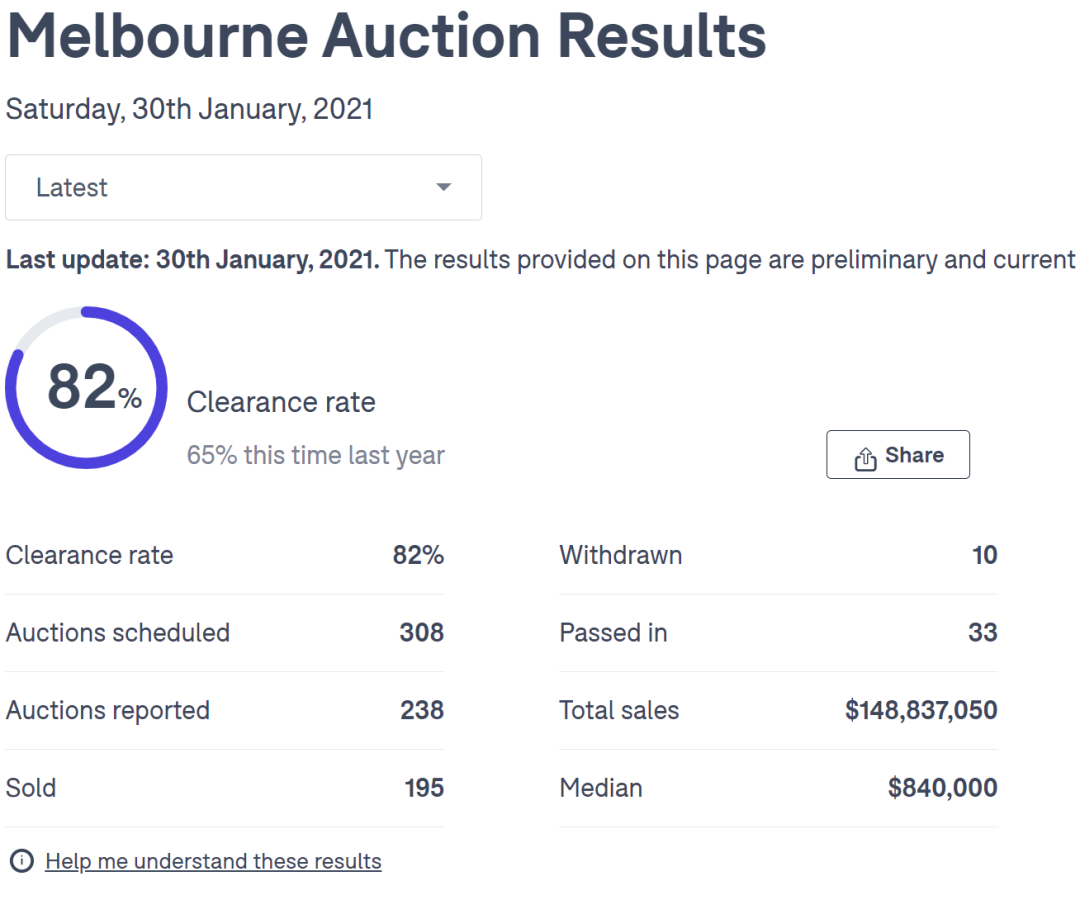Click the Share button
The height and width of the screenshot is (900, 1080).
(897, 454)
